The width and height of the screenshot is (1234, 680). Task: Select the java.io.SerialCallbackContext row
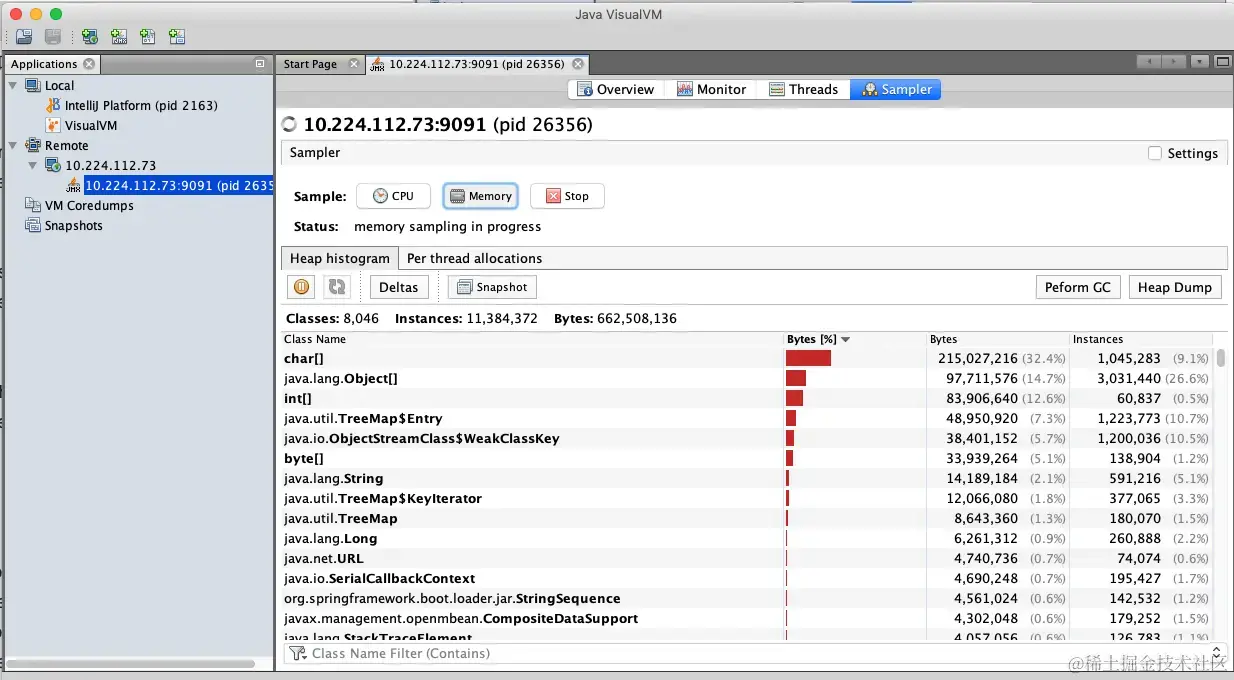point(748,578)
